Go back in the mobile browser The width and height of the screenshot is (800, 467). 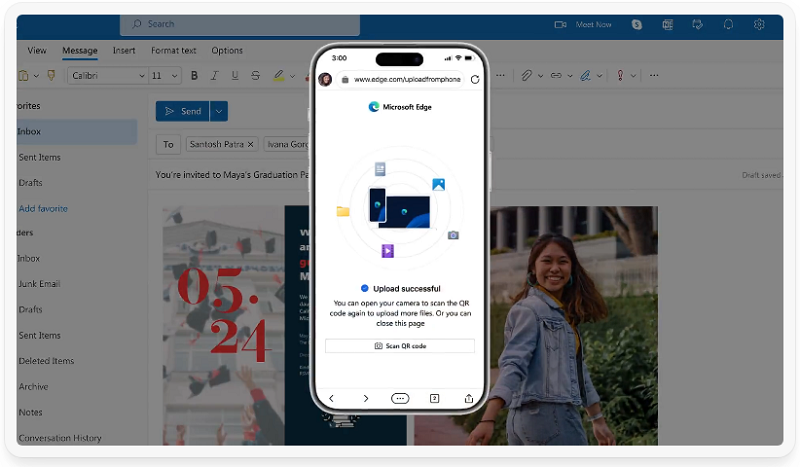click(332, 398)
